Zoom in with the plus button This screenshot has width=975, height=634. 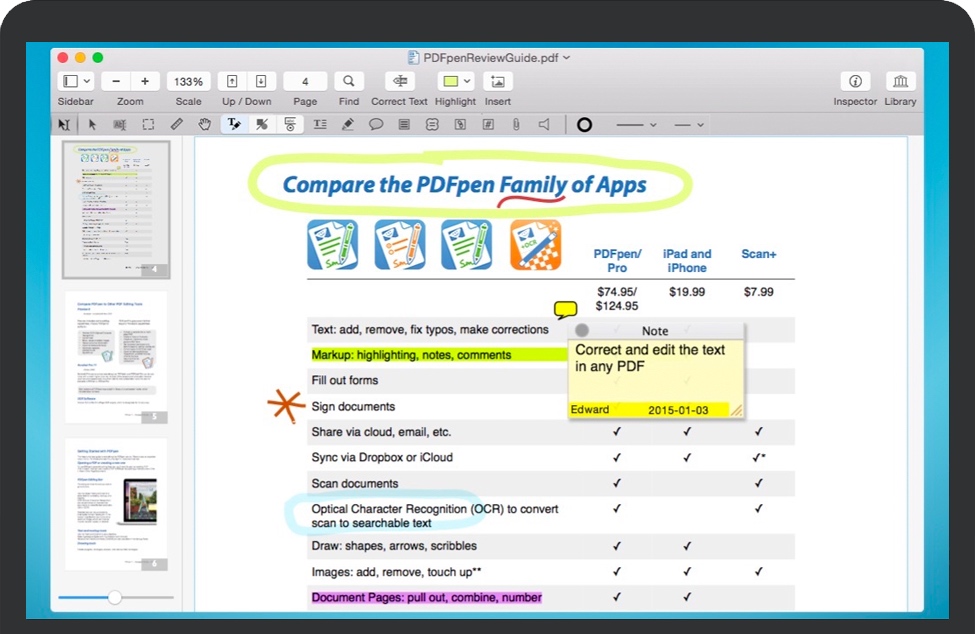pyautogui.click(x=145, y=81)
